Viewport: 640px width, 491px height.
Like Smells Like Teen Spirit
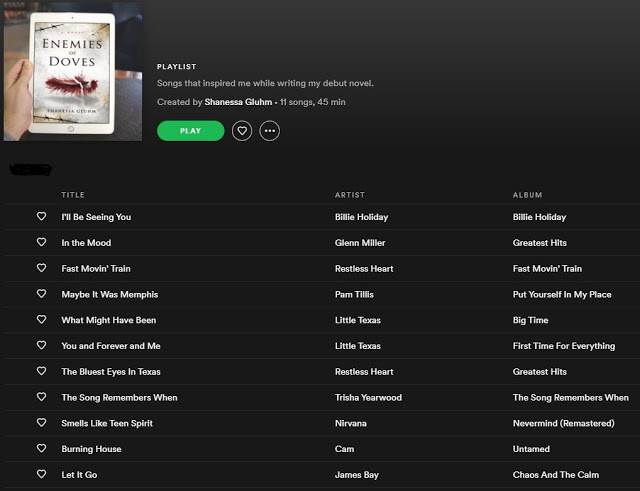pyautogui.click(x=41, y=423)
